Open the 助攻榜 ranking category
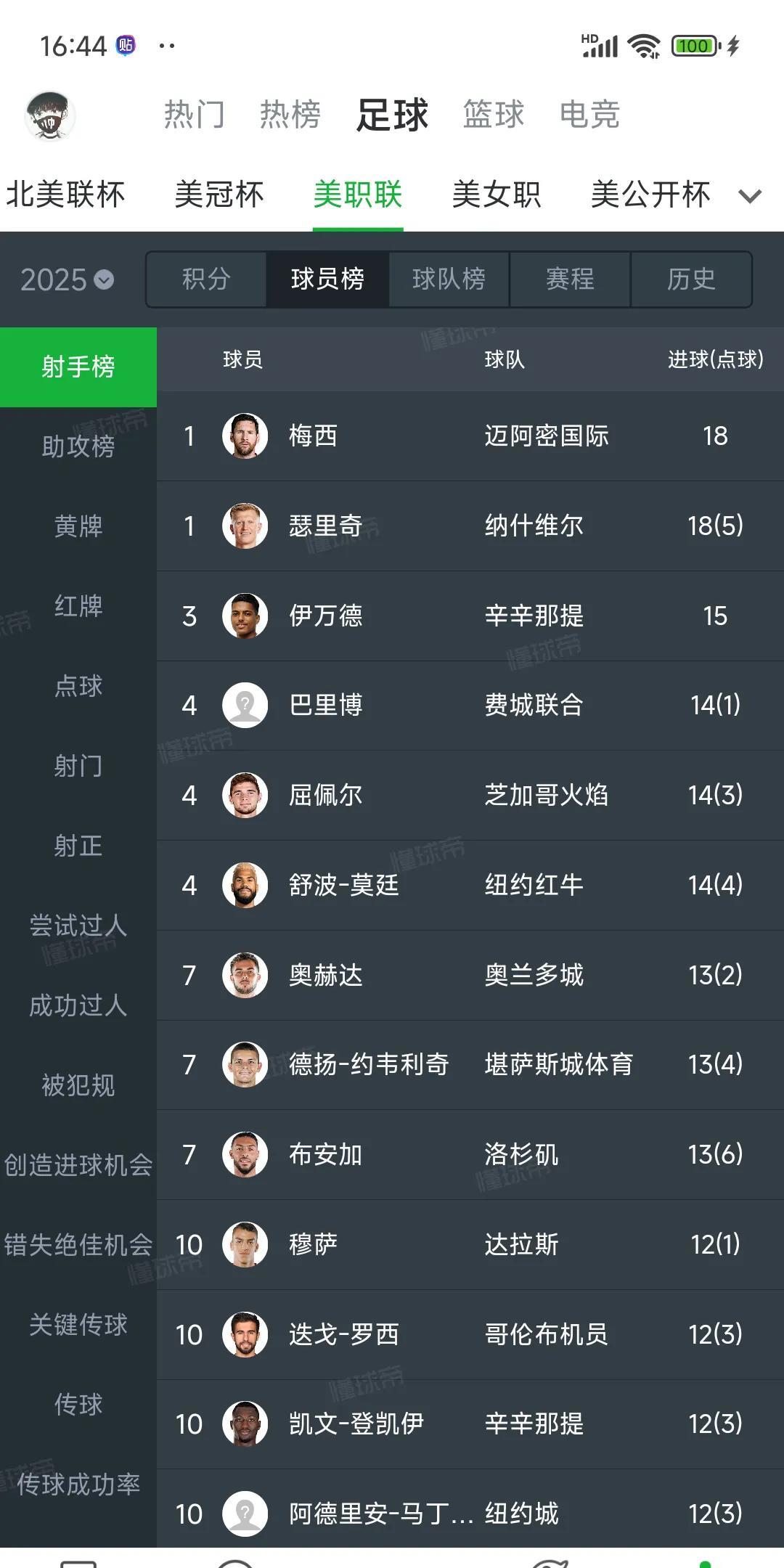 pos(78,446)
